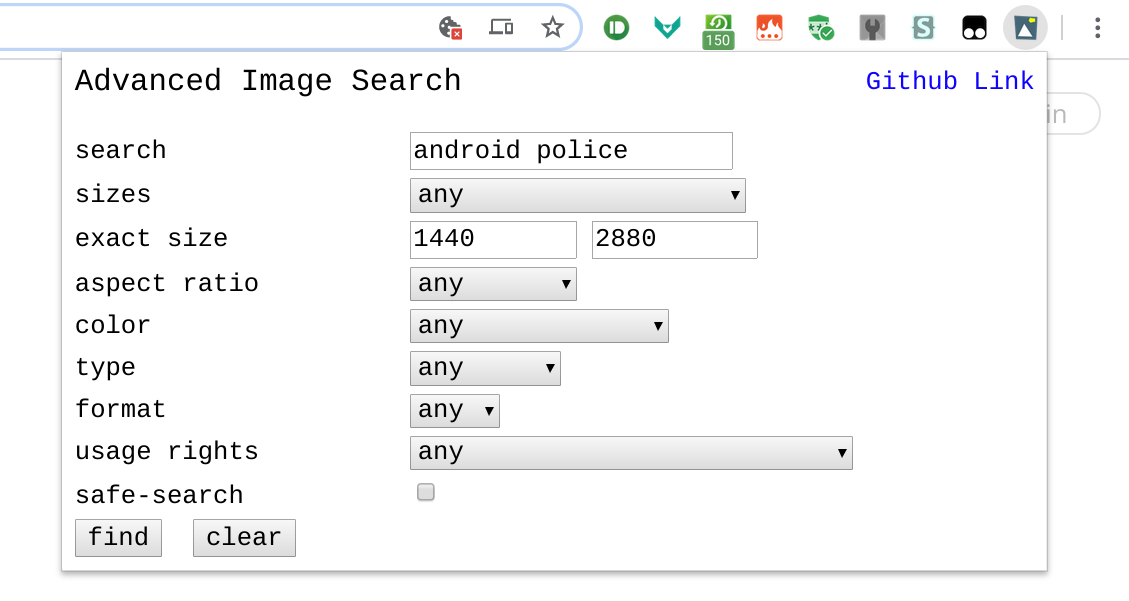Click the send-to-devices icon in address bar
The image size is (1129, 601).
[501, 28]
